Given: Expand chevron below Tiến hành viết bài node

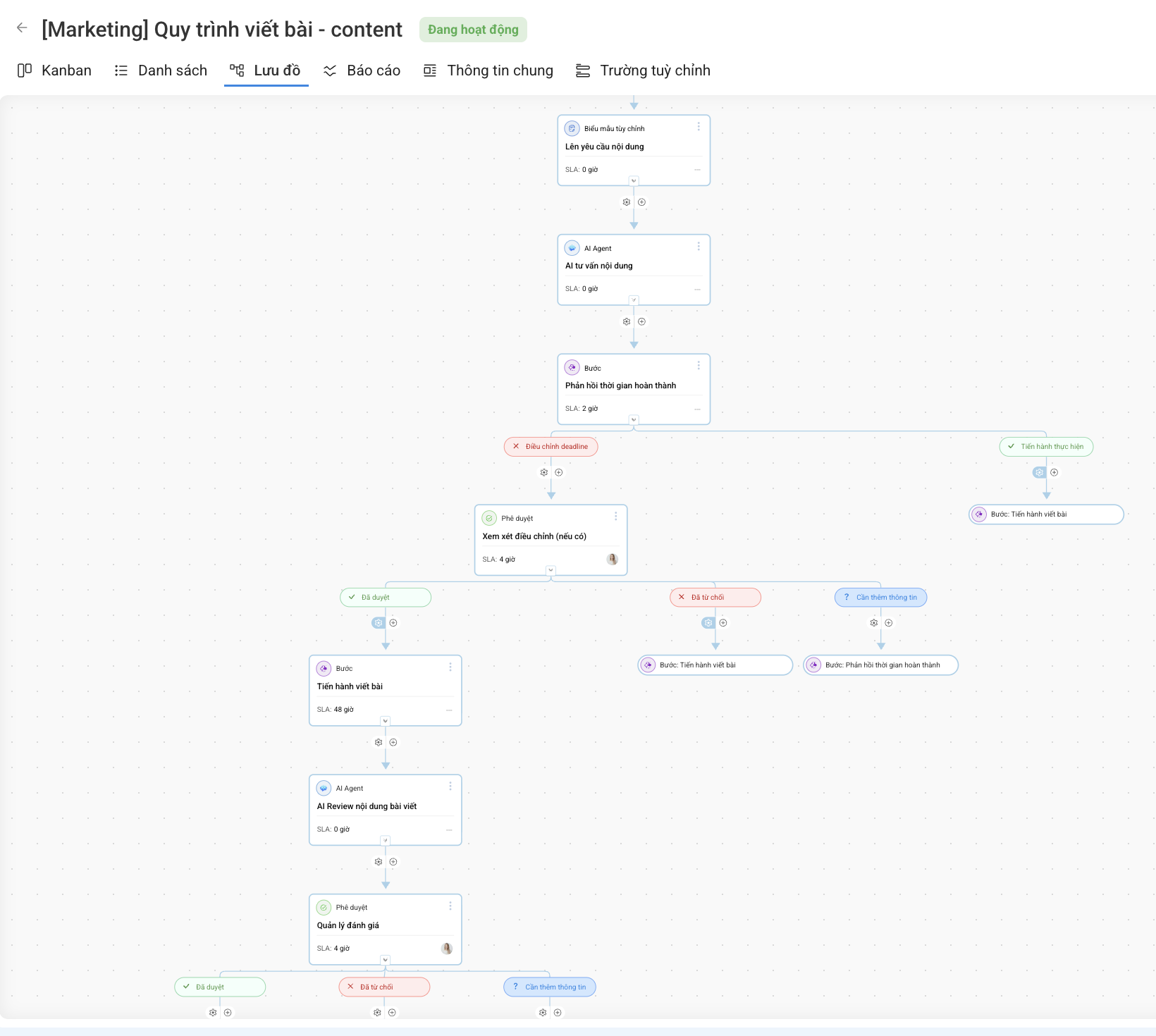Looking at the screenshot, I should (386, 721).
